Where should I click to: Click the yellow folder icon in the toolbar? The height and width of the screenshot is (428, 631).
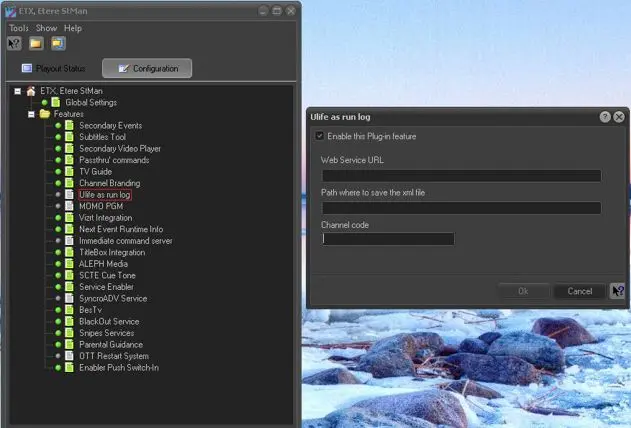pos(36,43)
